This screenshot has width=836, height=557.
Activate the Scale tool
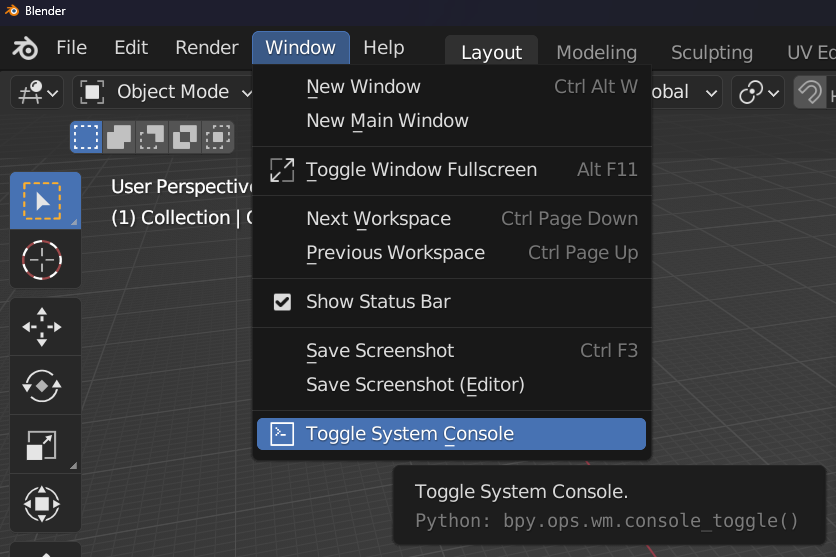pyautogui.click(x=45, y=445)
